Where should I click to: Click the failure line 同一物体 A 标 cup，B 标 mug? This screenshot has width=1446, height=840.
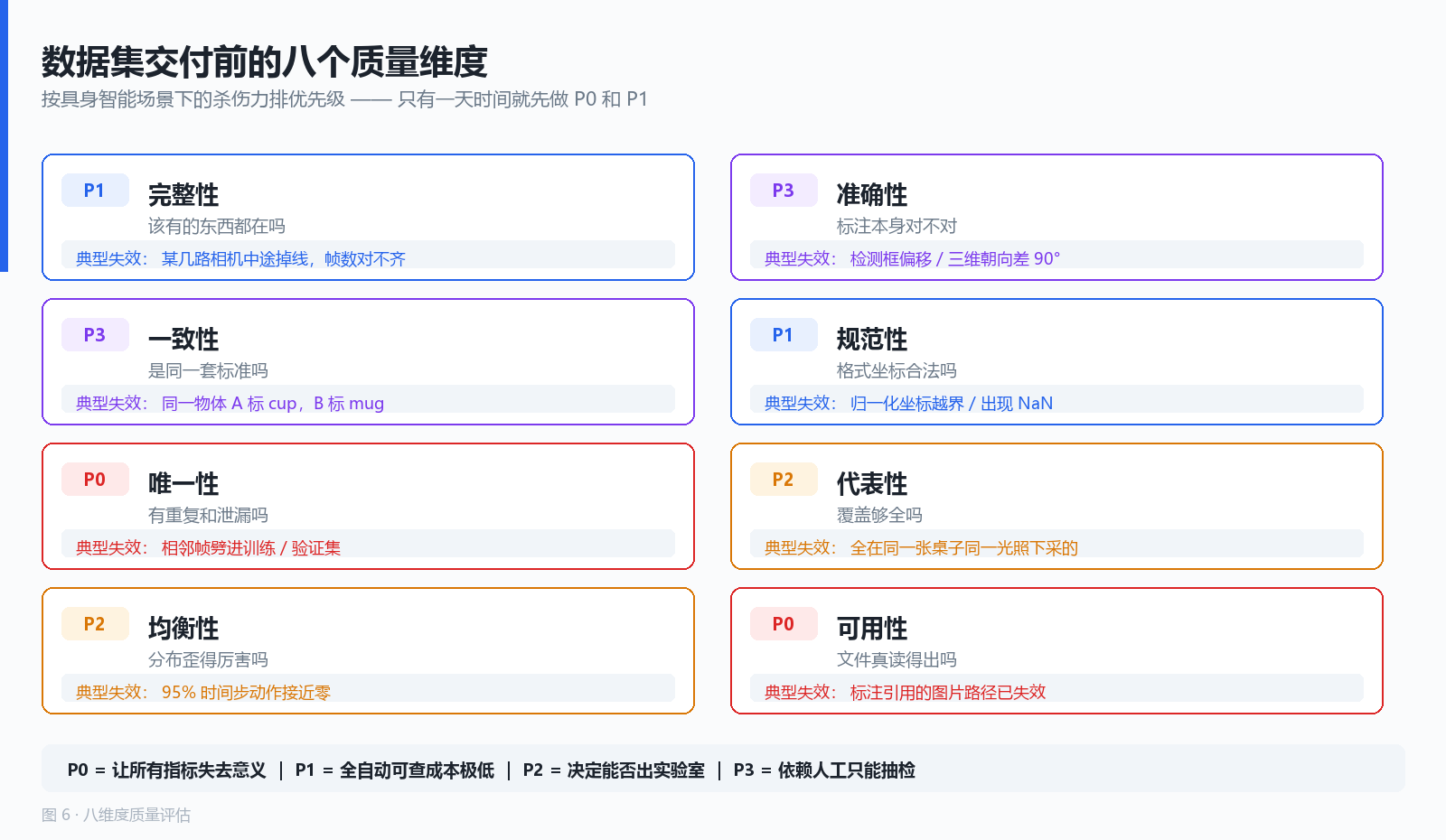coord(273,403)
